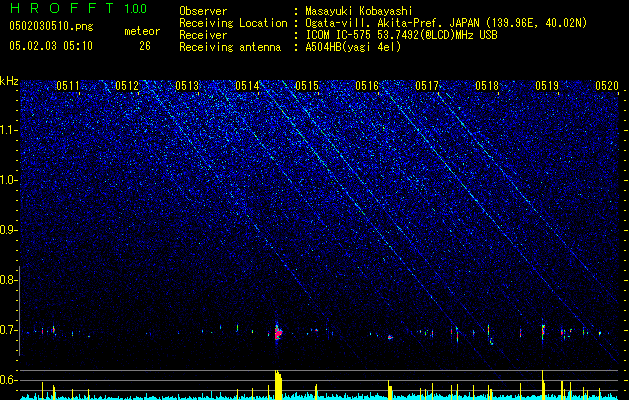Click the 0517 time marker
This screenshot has height=400, width=629.
pyautogui.click(x=427, y=86)
